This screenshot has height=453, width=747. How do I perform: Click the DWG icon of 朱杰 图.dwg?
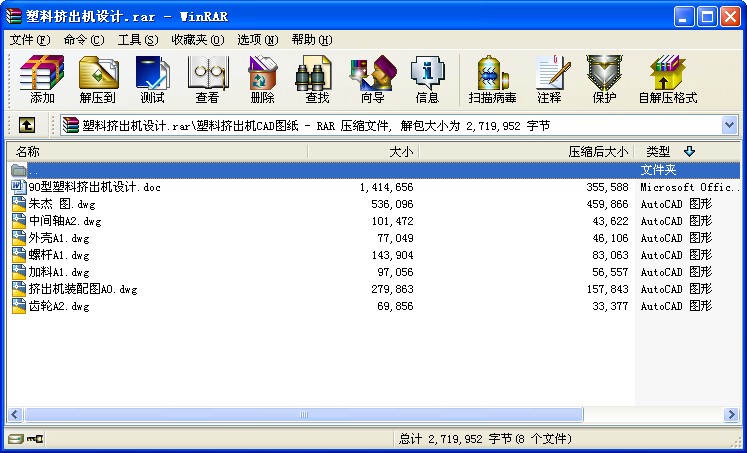[19, 204]
